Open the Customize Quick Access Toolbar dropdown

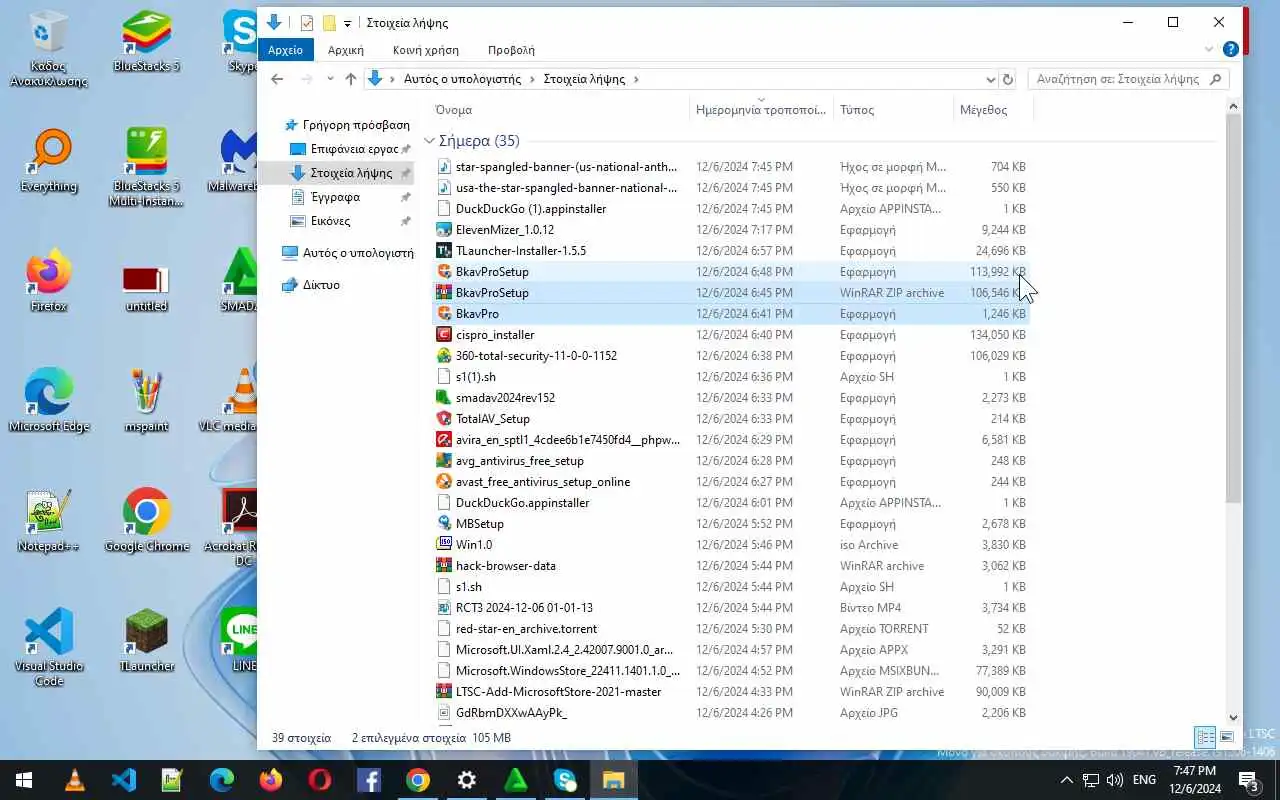(x=347, y=23)
